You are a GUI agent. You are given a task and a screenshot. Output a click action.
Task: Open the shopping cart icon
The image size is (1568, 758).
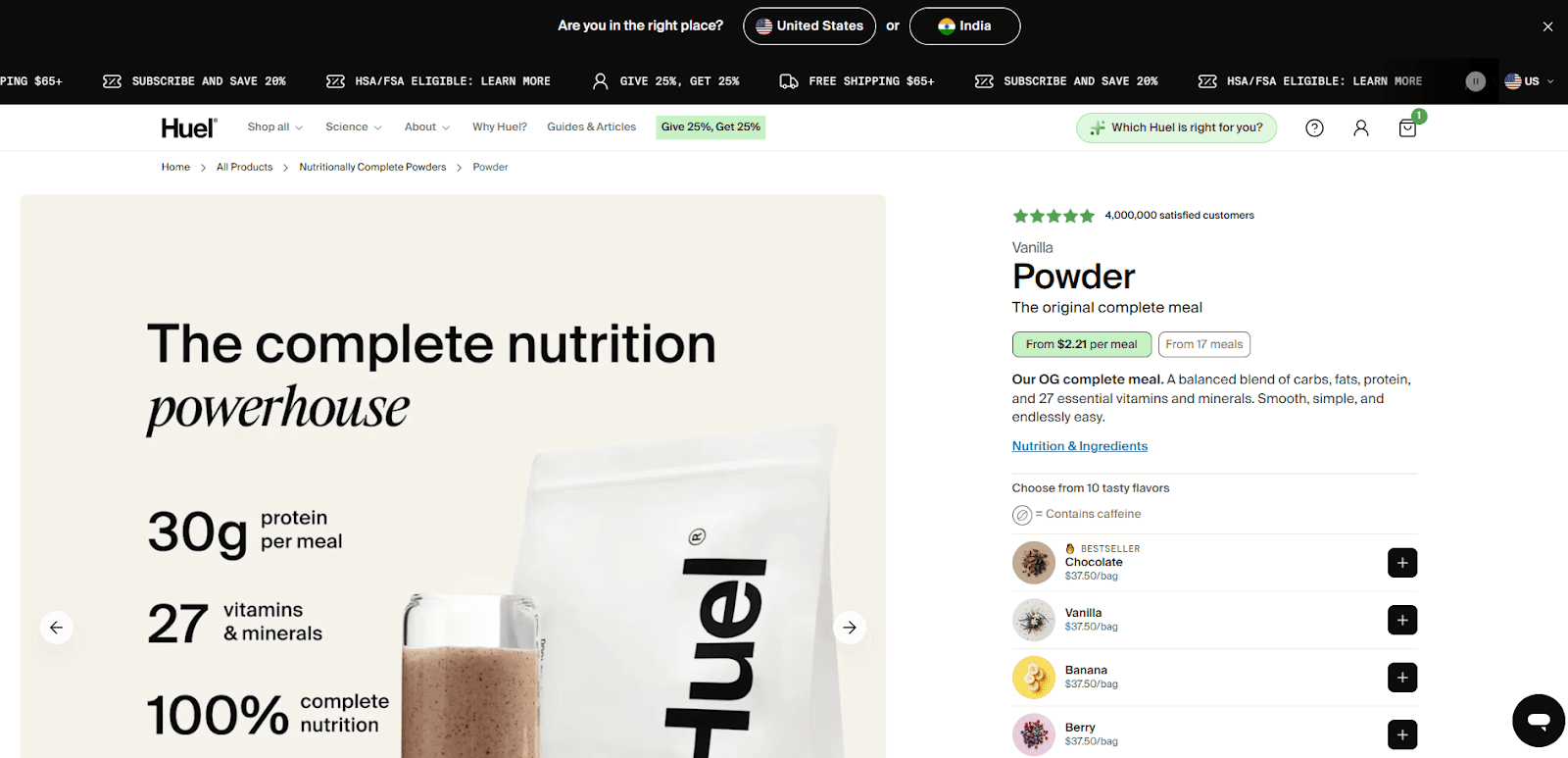[x=1408, y=127]
